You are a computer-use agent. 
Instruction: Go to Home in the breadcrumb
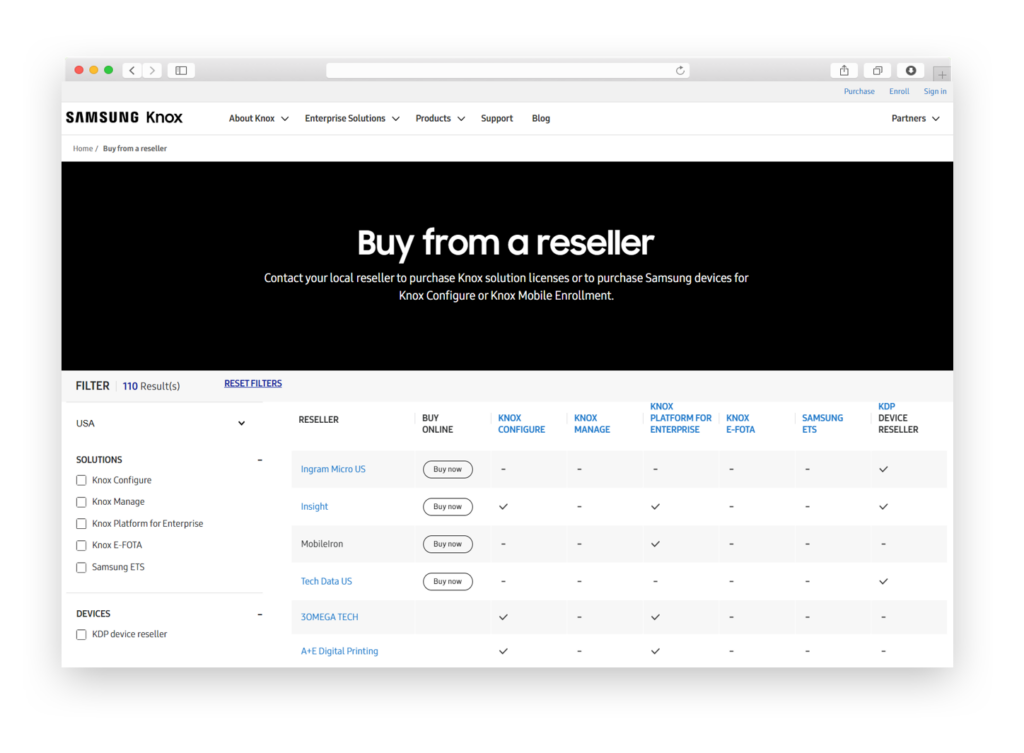[x=82, y=148]
